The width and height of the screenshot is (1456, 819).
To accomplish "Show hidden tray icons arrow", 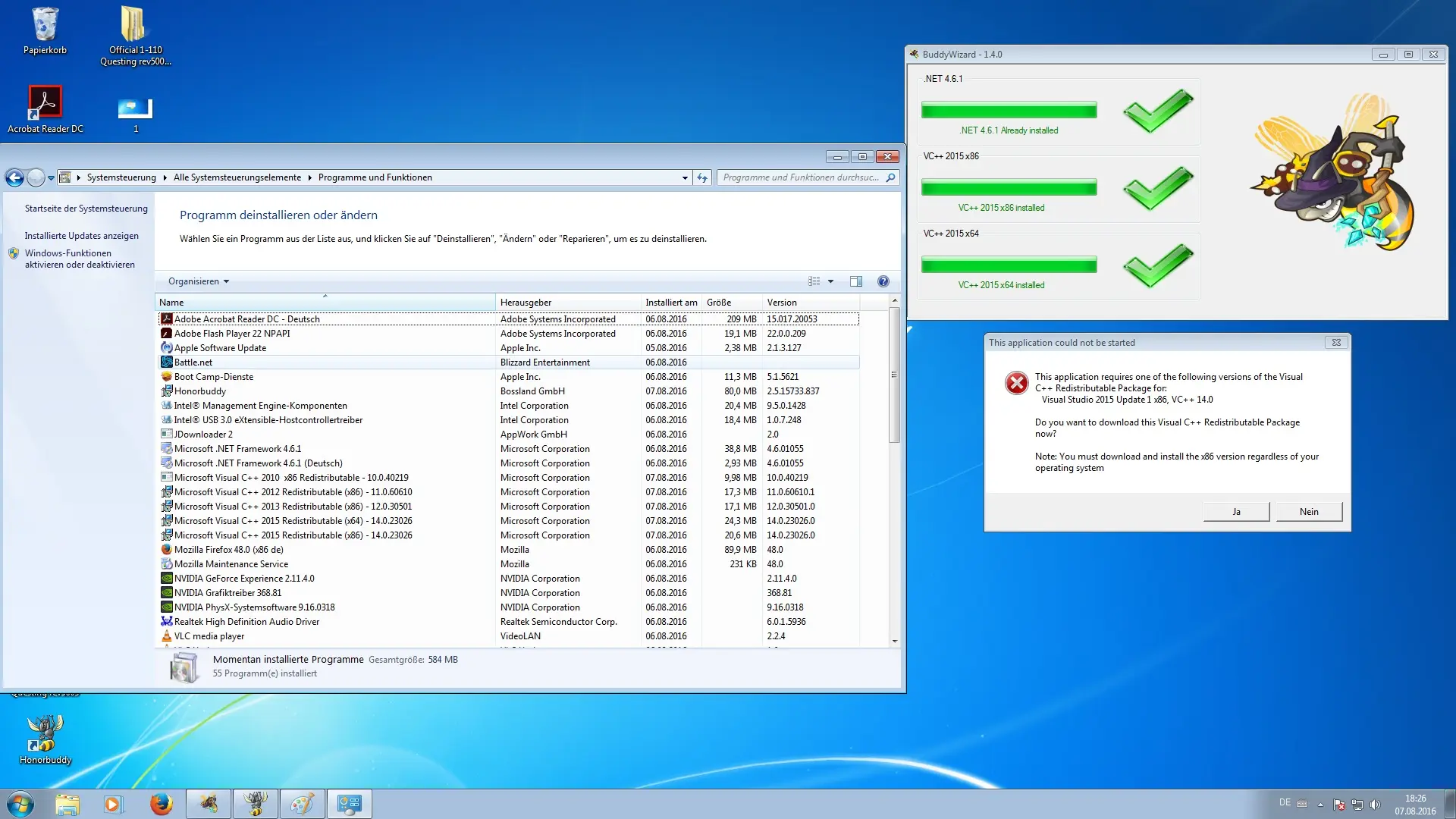I will (1320, 804).
